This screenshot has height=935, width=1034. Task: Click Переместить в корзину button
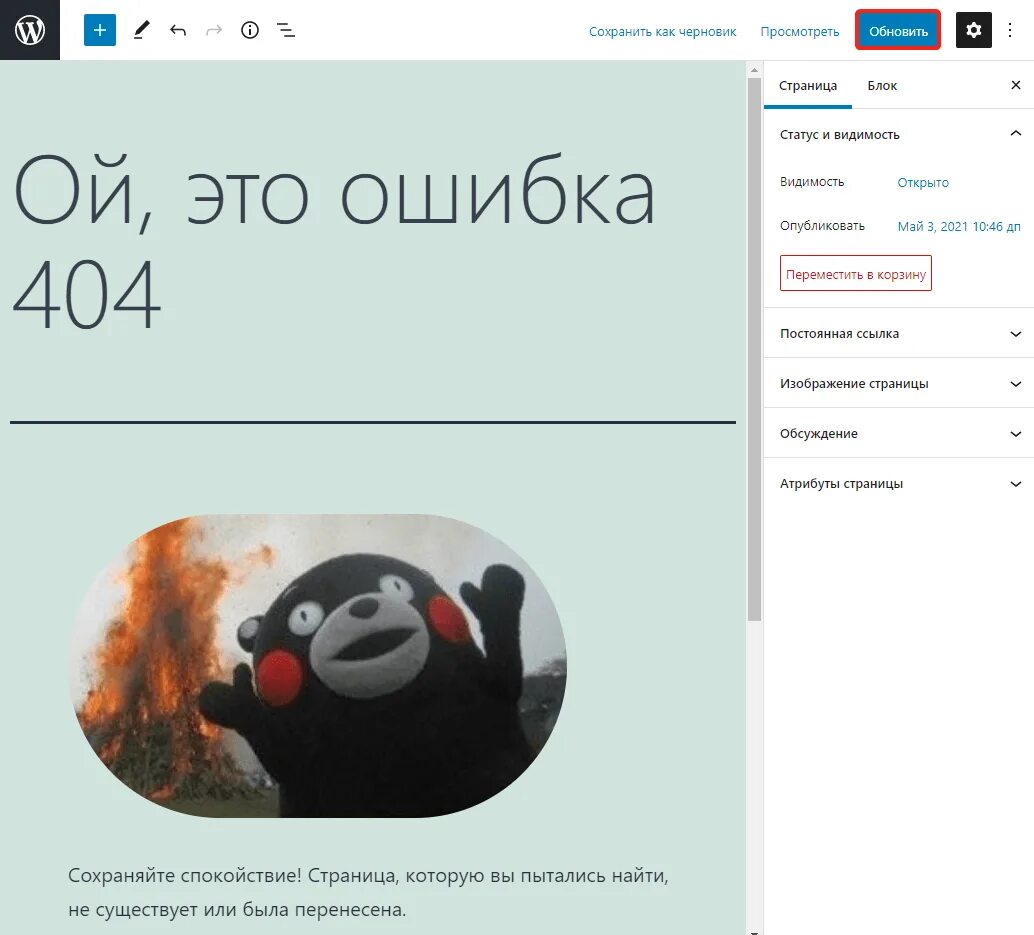point(855,274)
